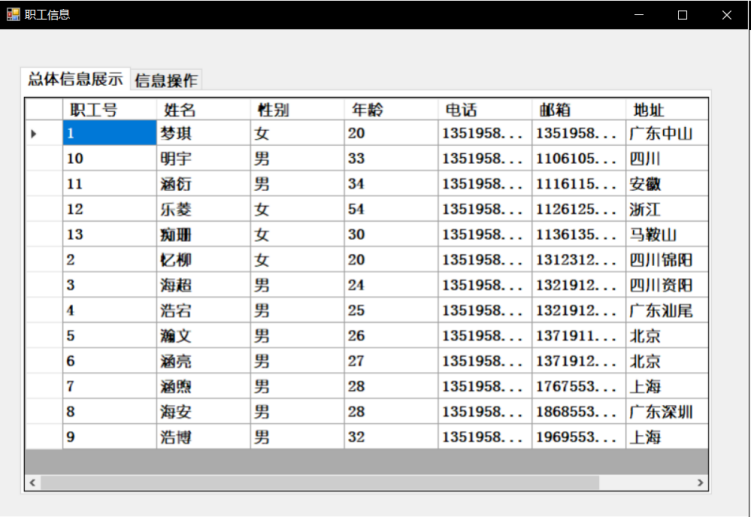Viewport: 752px width, 518px height.
Task: Select the age cell 26
Action: 391,336
